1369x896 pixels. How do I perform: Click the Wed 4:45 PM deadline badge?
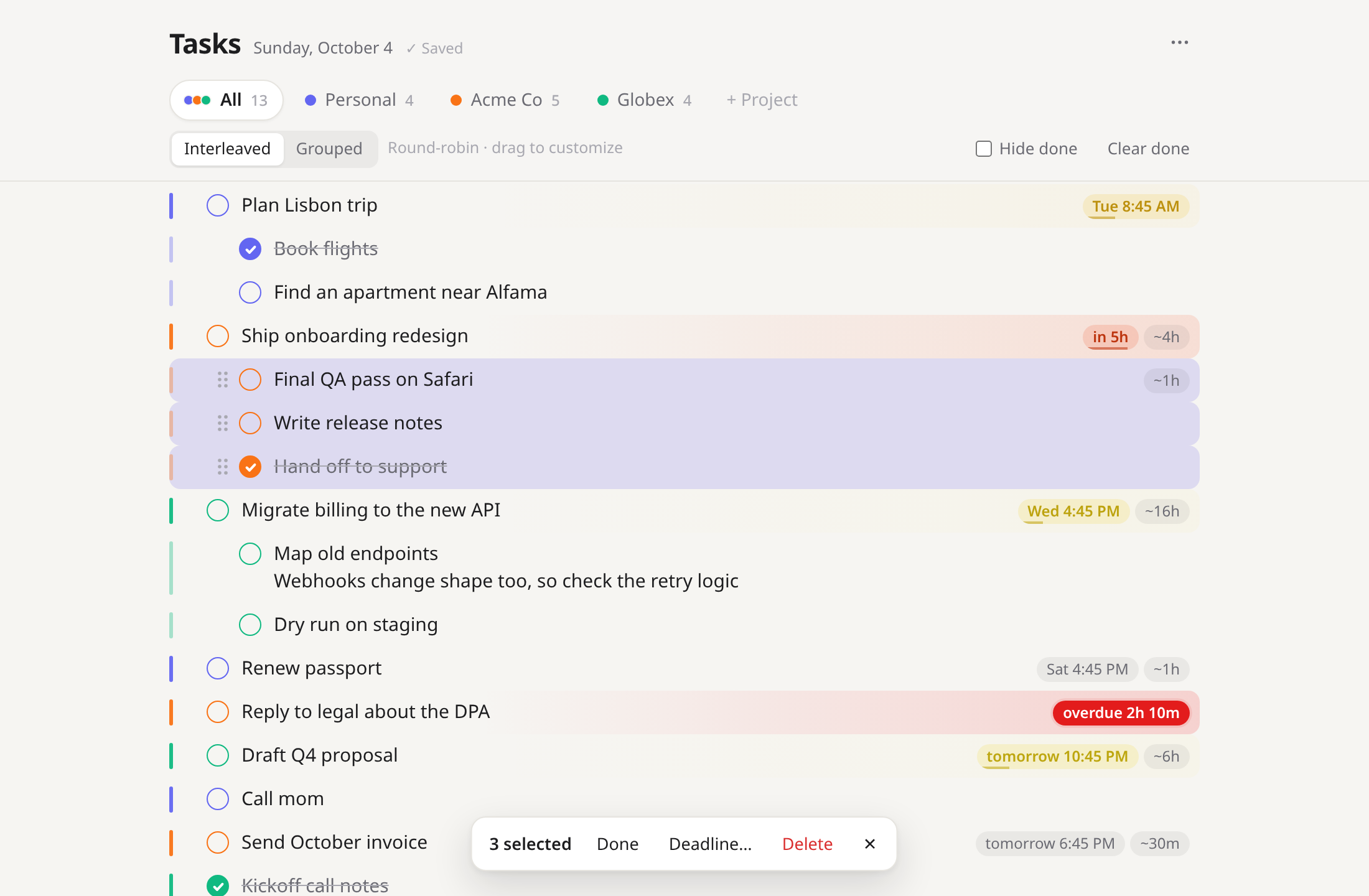[1073, 511]
